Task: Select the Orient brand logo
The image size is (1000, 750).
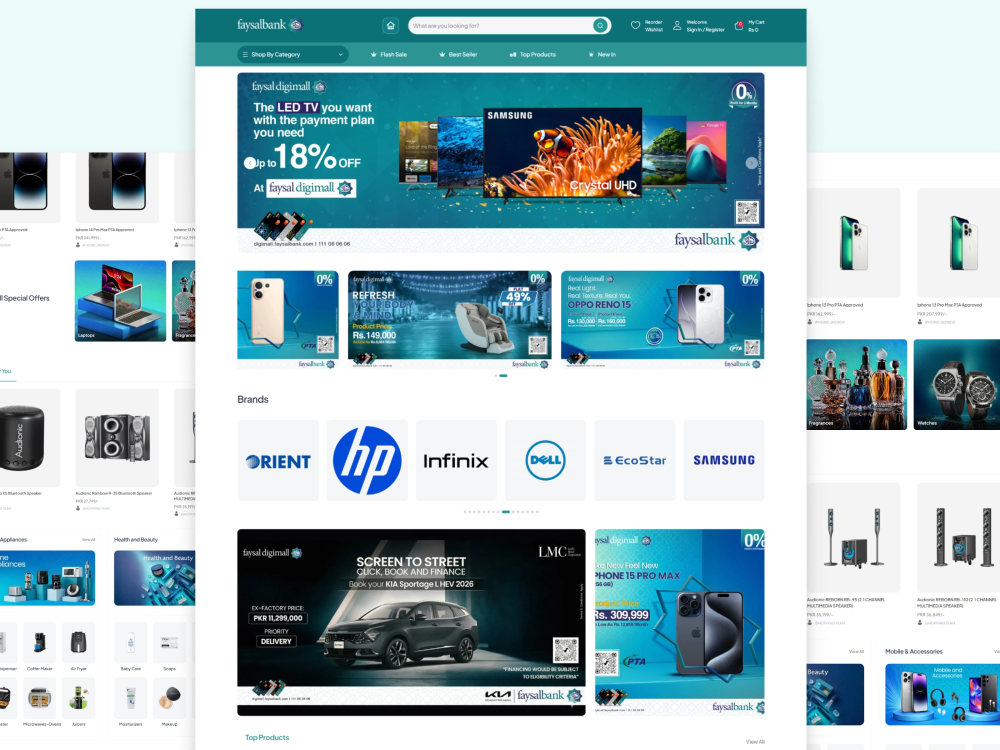Action: [x=278, y=460]
